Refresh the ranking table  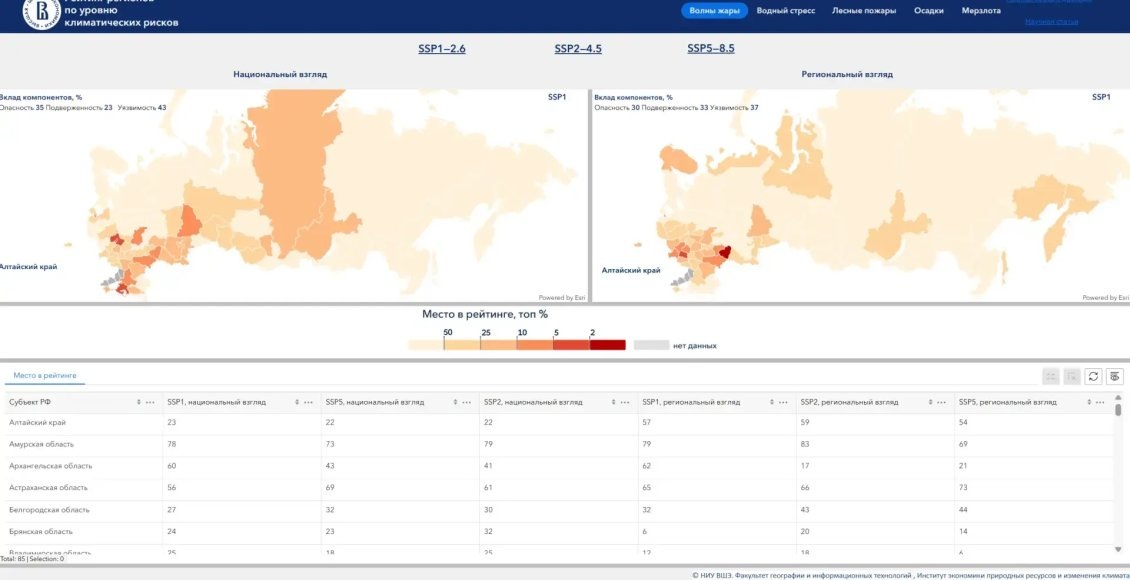[x=1093, y=376]
